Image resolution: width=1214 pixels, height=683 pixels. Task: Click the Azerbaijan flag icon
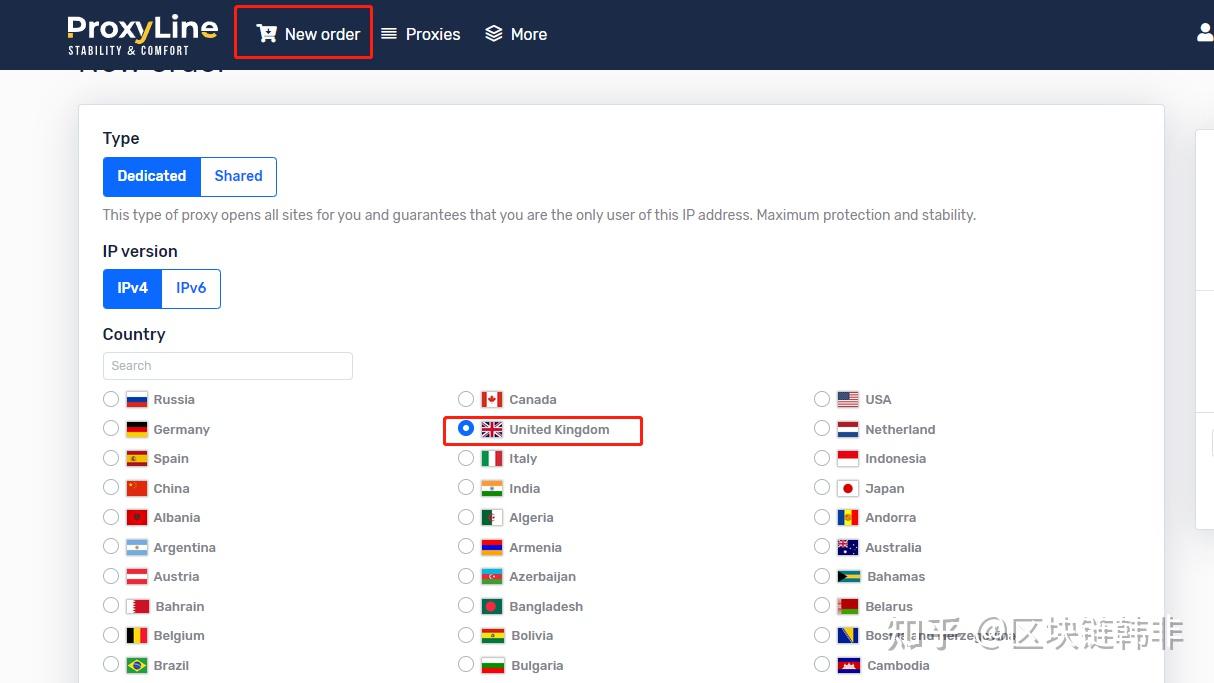(x=492, y=577)
